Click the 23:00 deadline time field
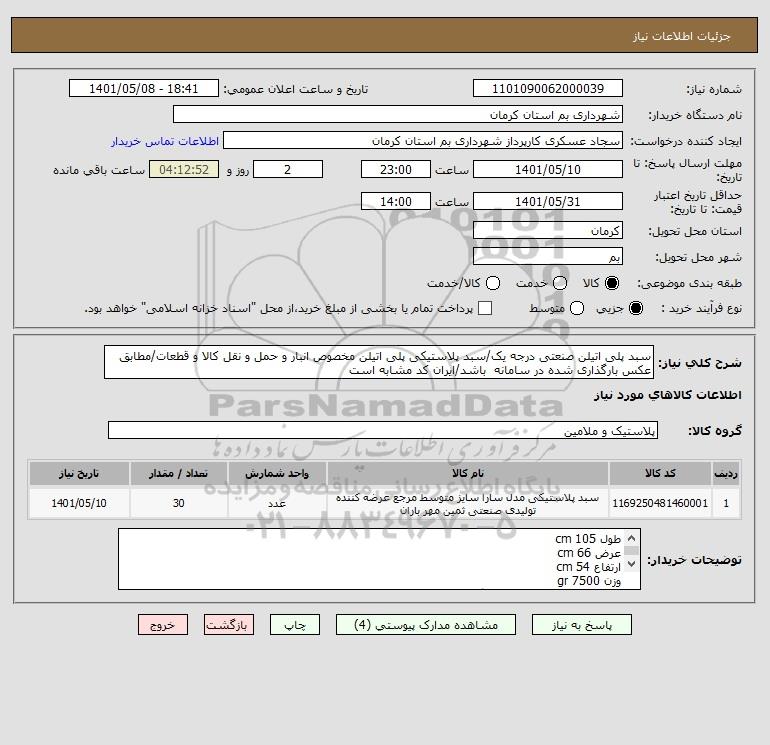The image size is (770, 745). click(x=396, y=169)
